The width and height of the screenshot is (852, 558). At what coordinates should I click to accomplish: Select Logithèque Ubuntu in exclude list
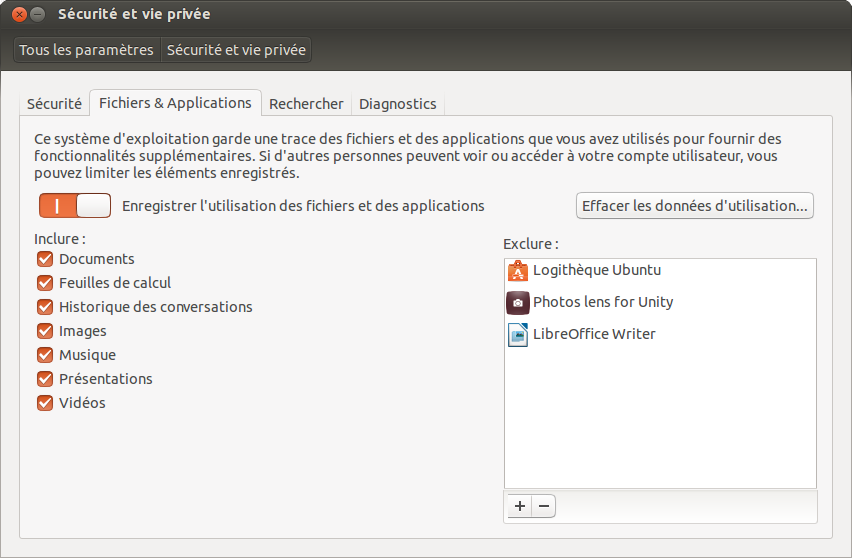tap(660, 271)
